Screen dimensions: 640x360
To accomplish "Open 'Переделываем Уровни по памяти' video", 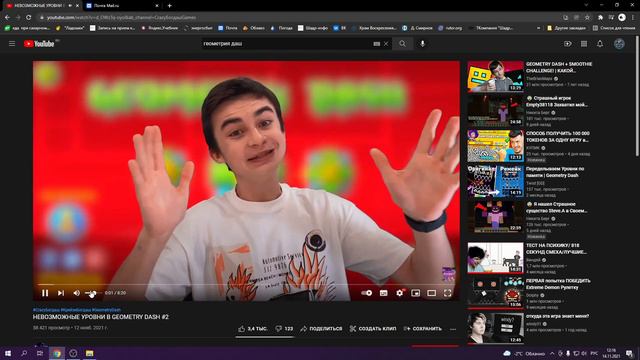I will pyautogui.click(x=495, y=181).
